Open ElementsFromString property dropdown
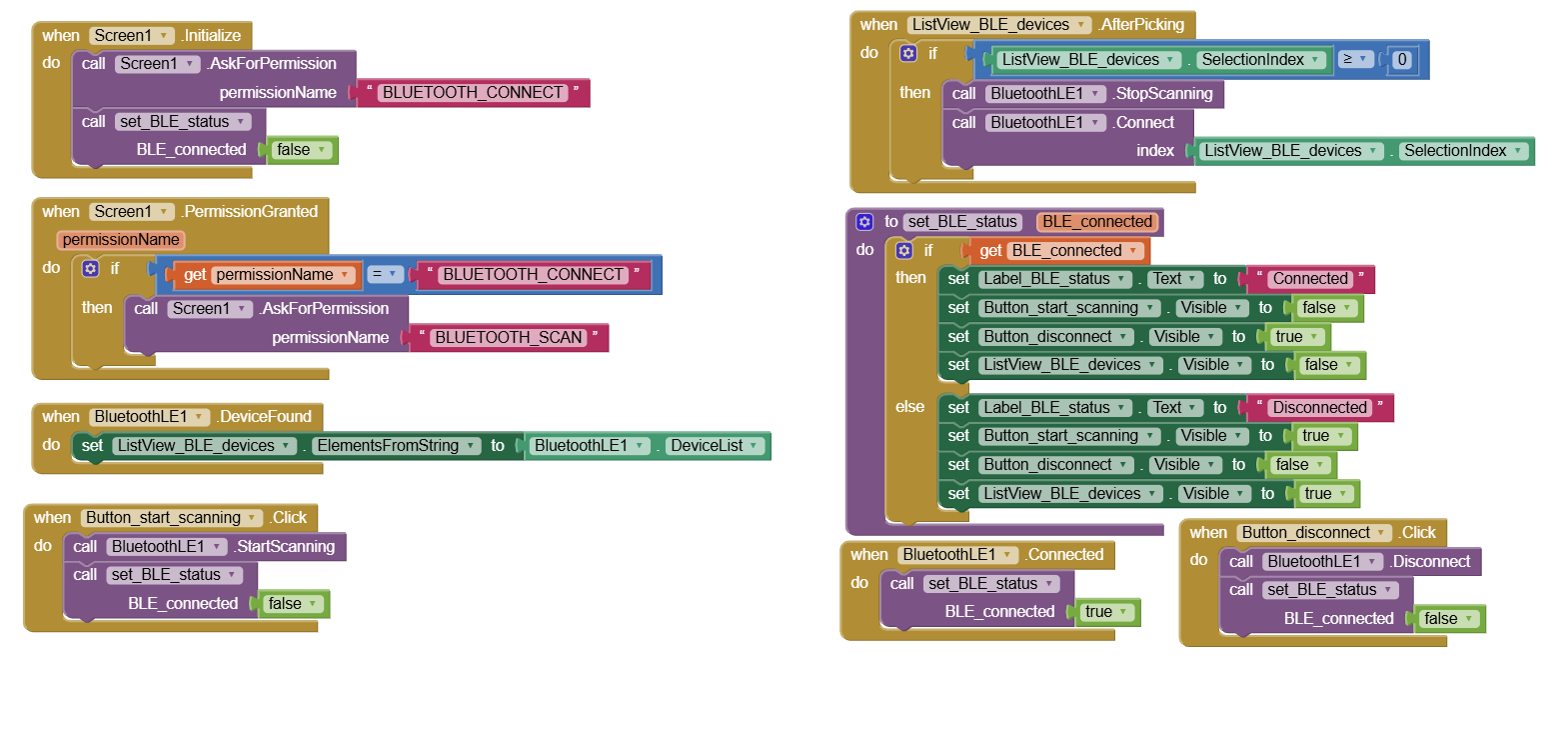This screenshot has width=1568, height=739. coord(397,446)
